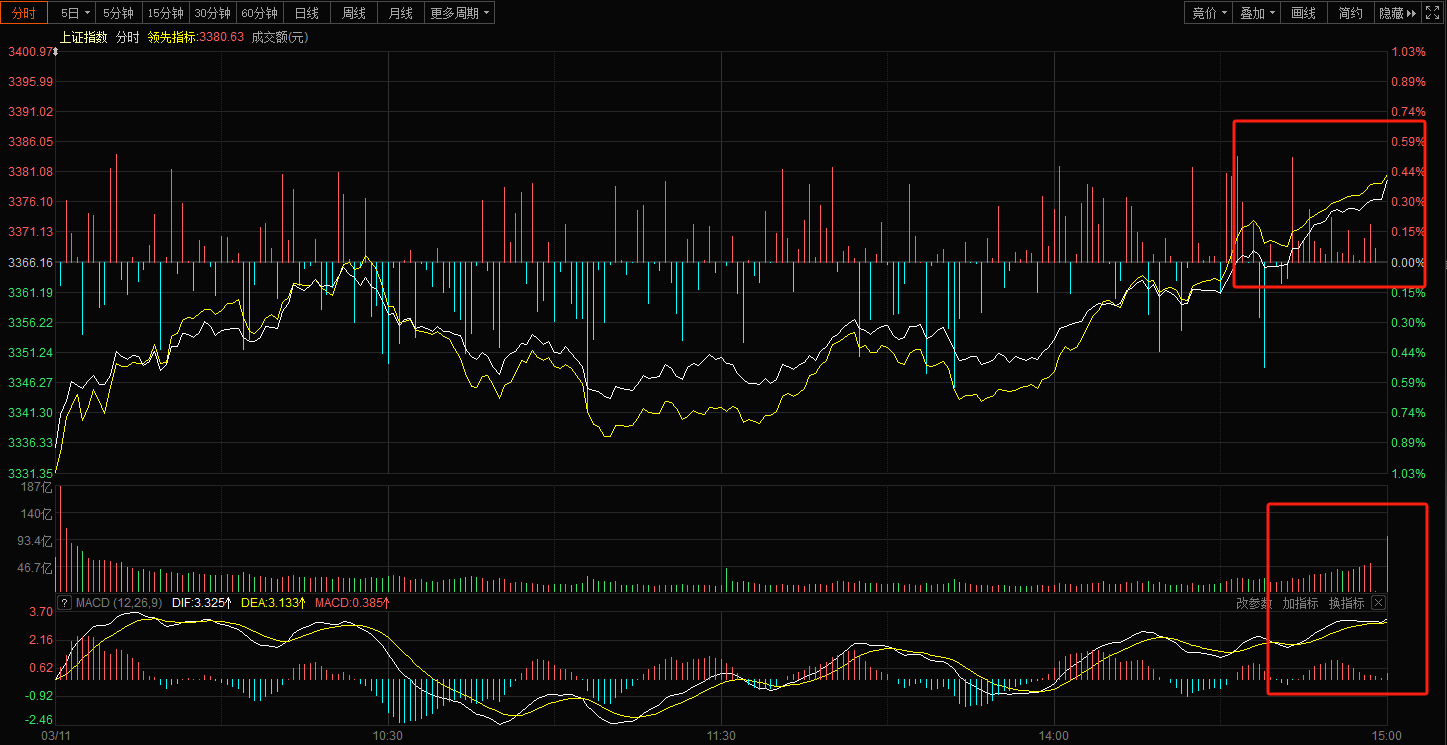Click the 3381.08 price axis label

[29, 172]
